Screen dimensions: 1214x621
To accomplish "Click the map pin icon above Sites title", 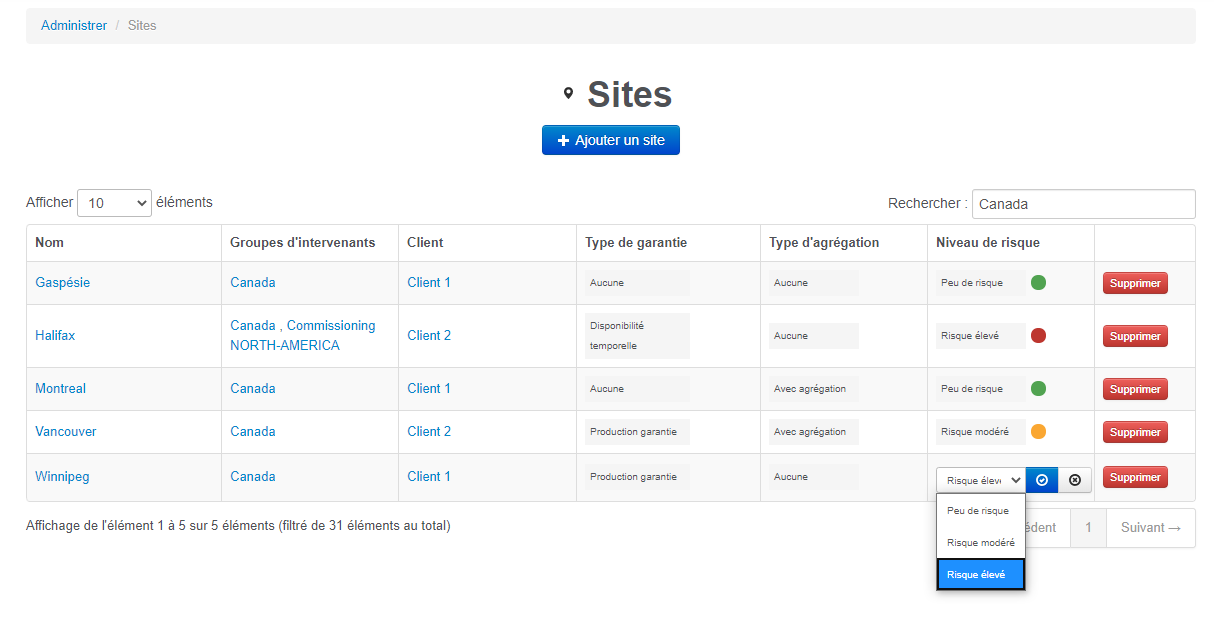I will coord(570,92).
